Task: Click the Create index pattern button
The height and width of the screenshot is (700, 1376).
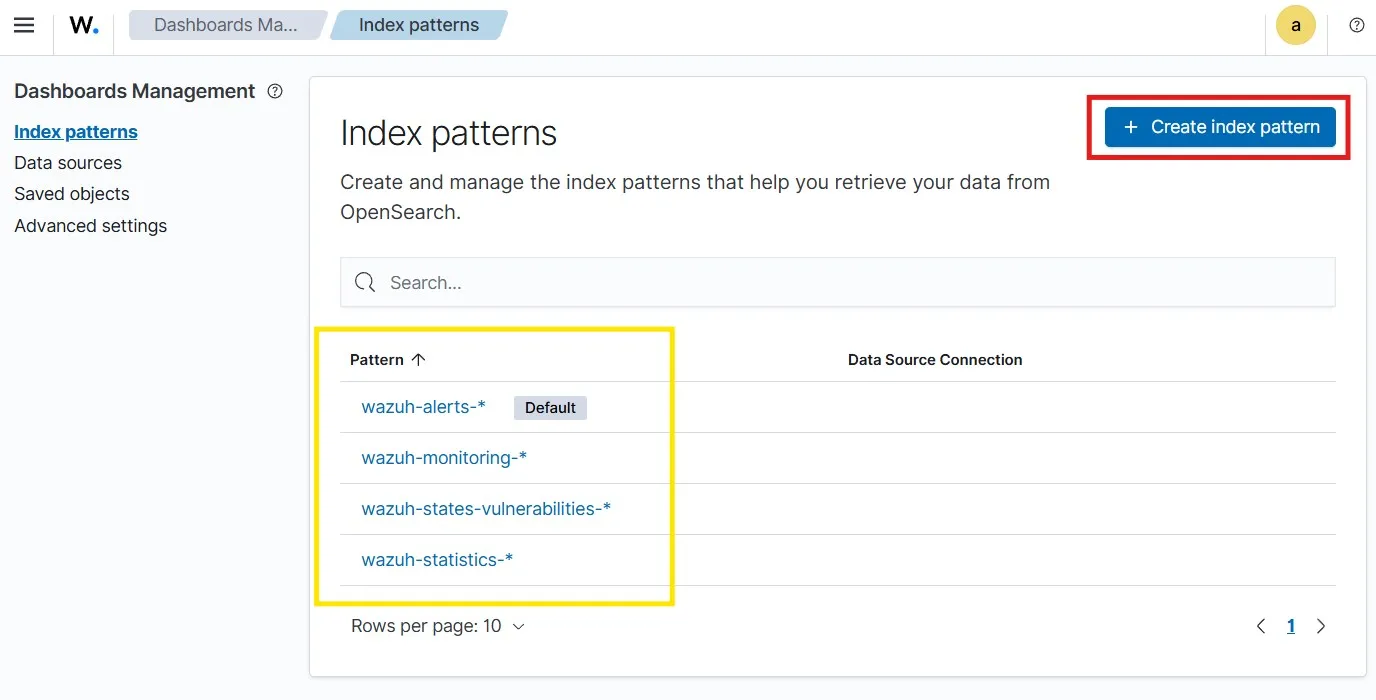Action: click(x=1220, y=127)
